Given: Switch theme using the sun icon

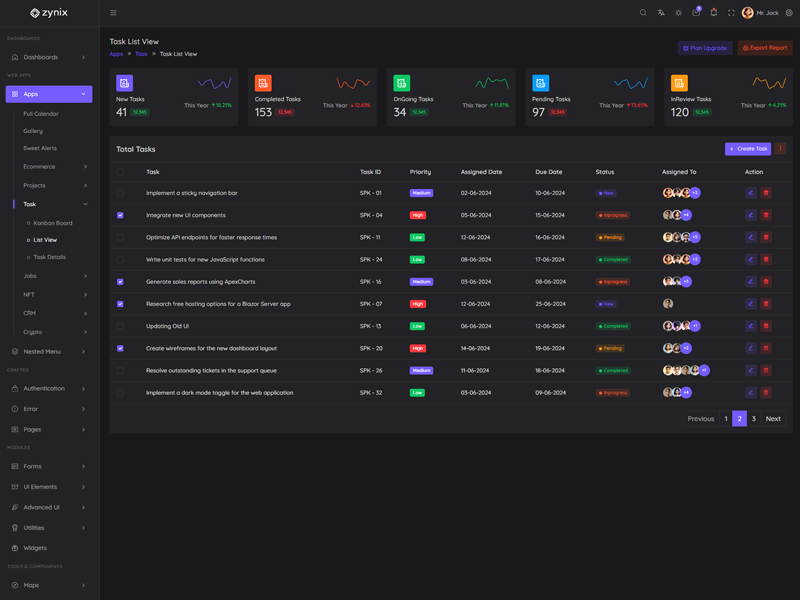Looking at the screenshot, I should pyautogui.click(x=678, y=13).
